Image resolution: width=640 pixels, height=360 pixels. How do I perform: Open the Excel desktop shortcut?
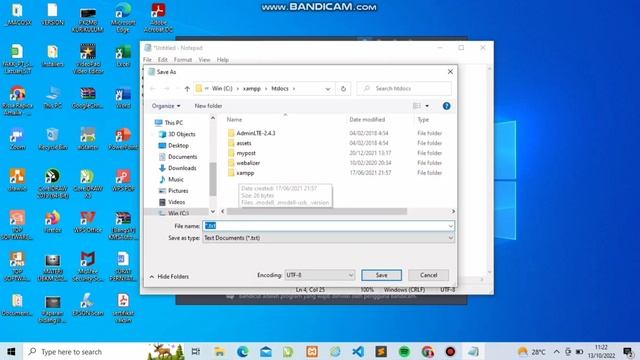click(123, 56)
